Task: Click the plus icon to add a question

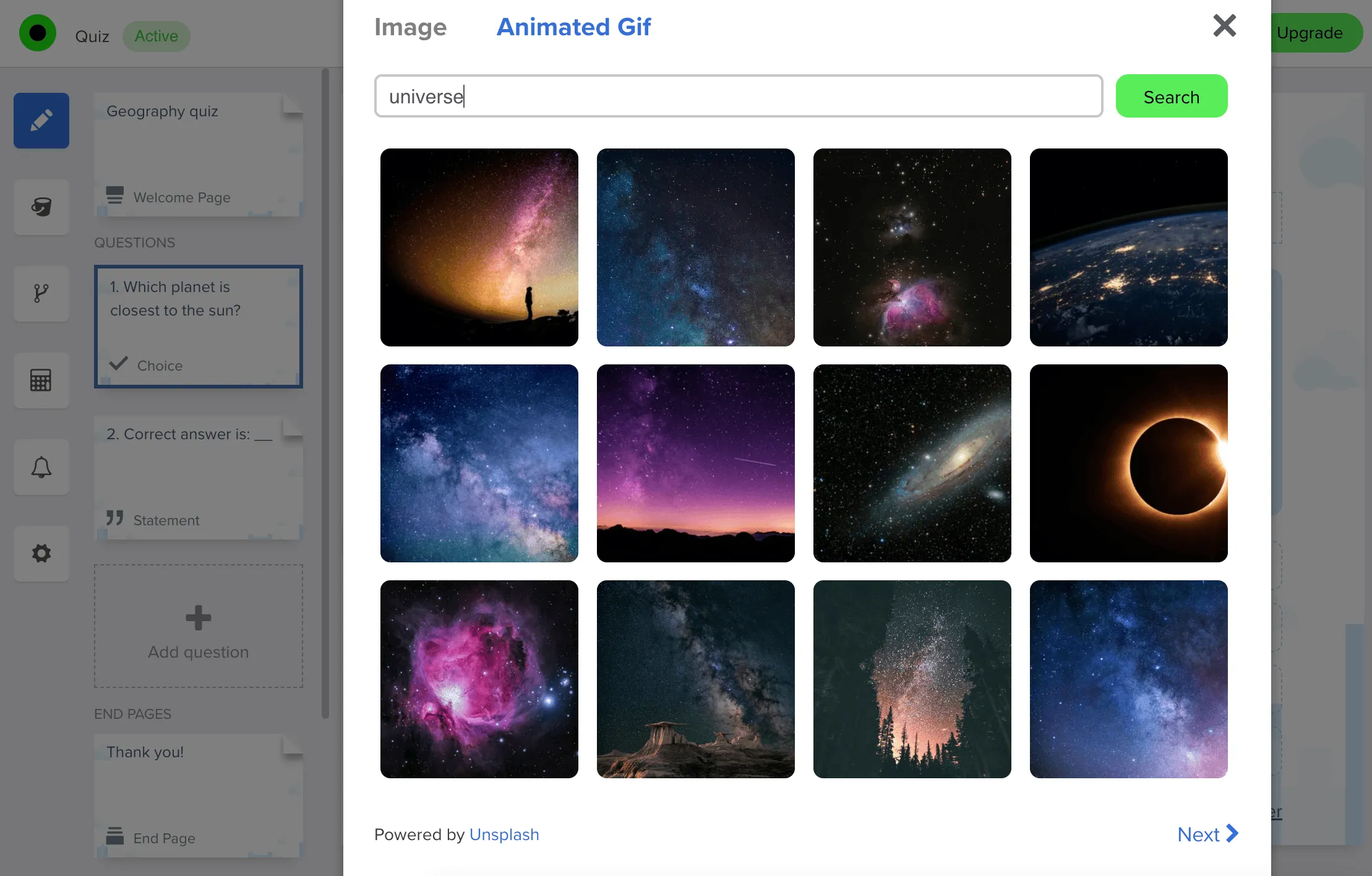Action: 197,617
